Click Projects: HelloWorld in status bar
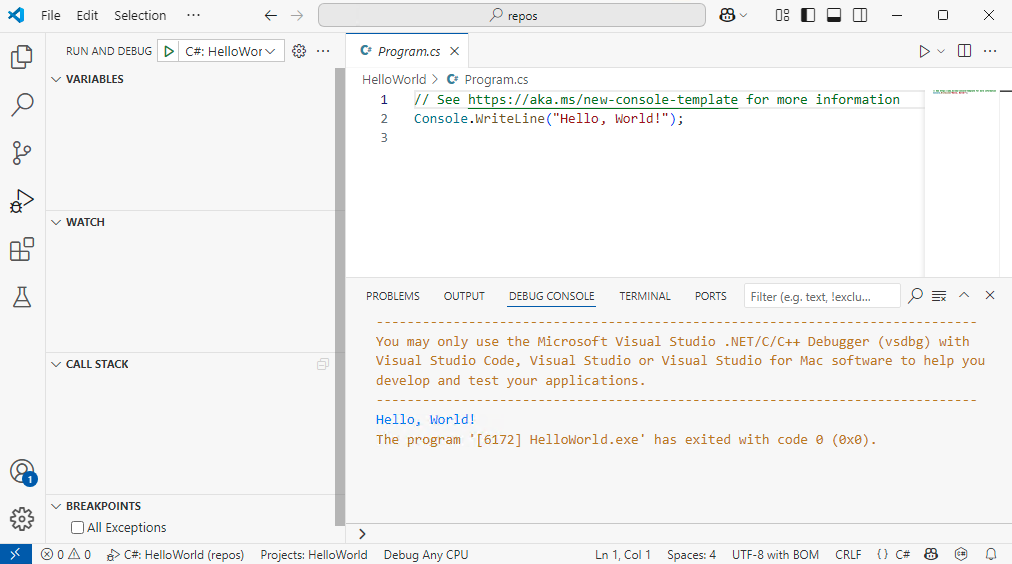 pyautogui.click(x=314, y=554)
